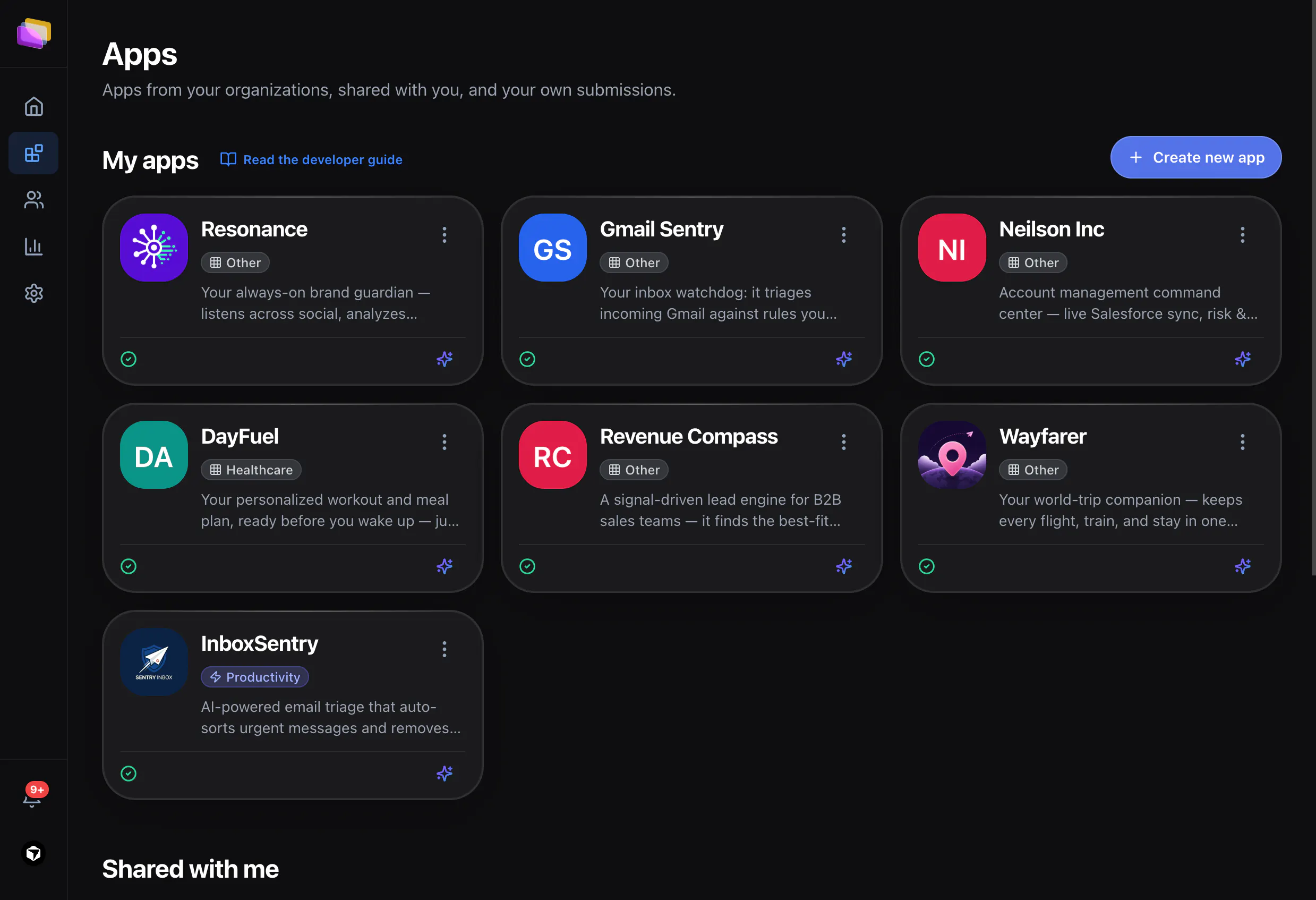Click the user avatar at sidebar bottom
Image resolution: width=1316 pixels, height=900 pixels.
pos(33,853)
